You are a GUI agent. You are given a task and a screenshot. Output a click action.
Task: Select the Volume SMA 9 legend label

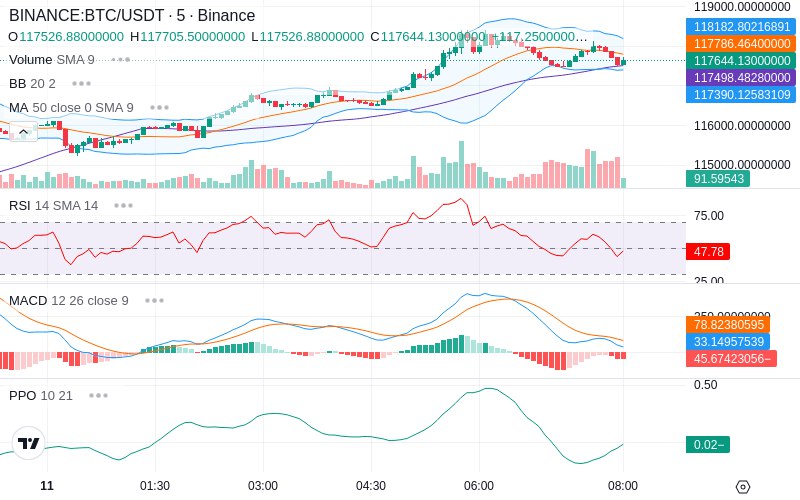pos(52,60)
